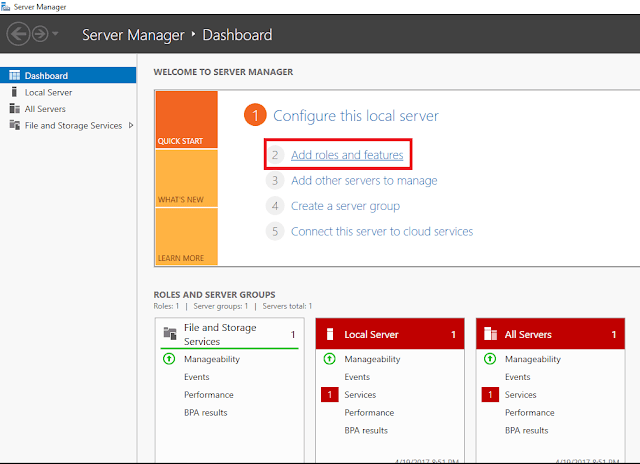Click red alert badge beside Services in Local Server tile

[x=329, y=395]
